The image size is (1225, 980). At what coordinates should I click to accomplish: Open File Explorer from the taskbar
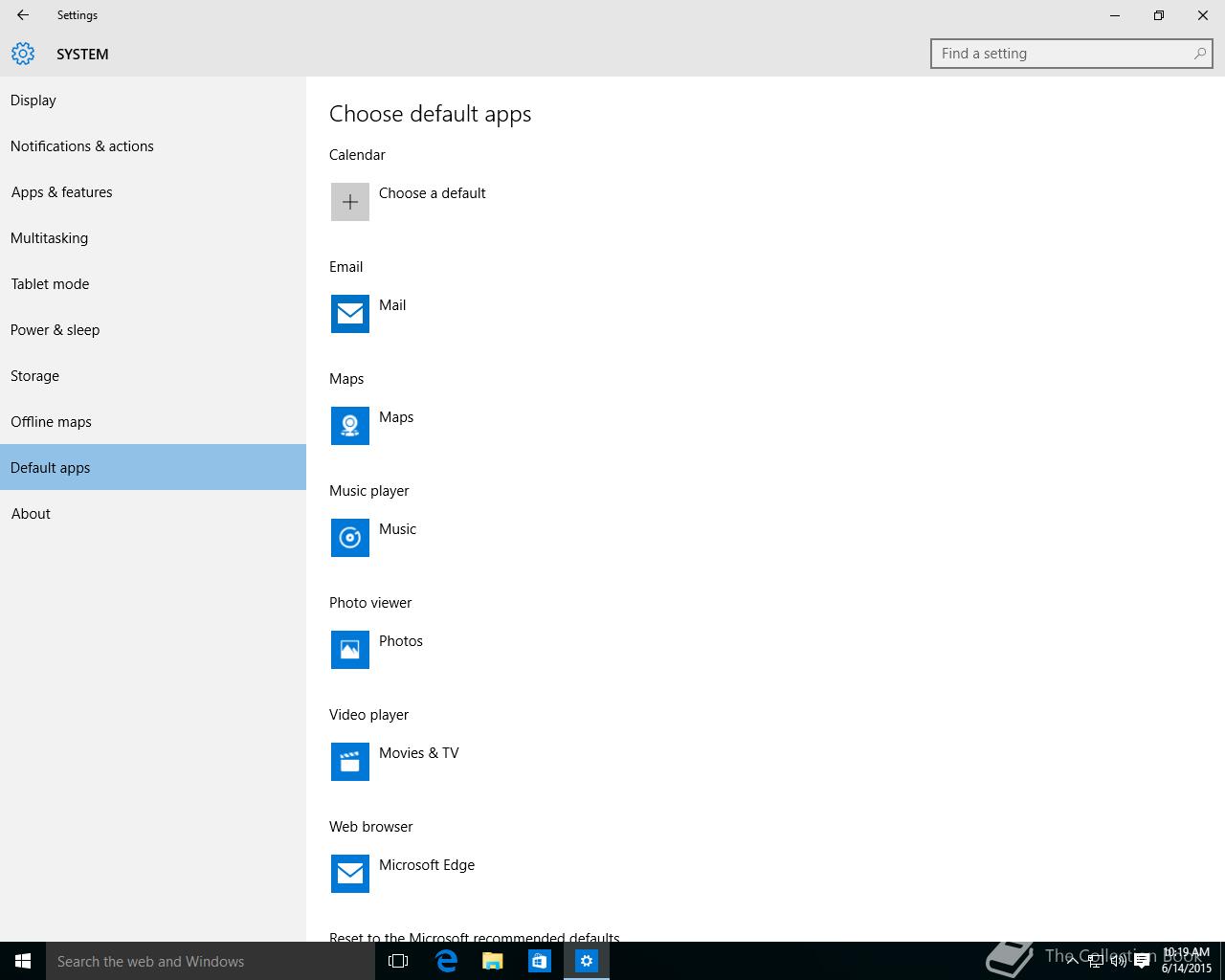coord(493,961)
